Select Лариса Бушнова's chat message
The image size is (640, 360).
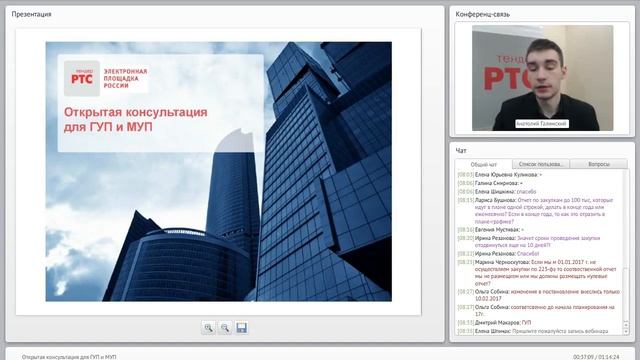point(539,211)
